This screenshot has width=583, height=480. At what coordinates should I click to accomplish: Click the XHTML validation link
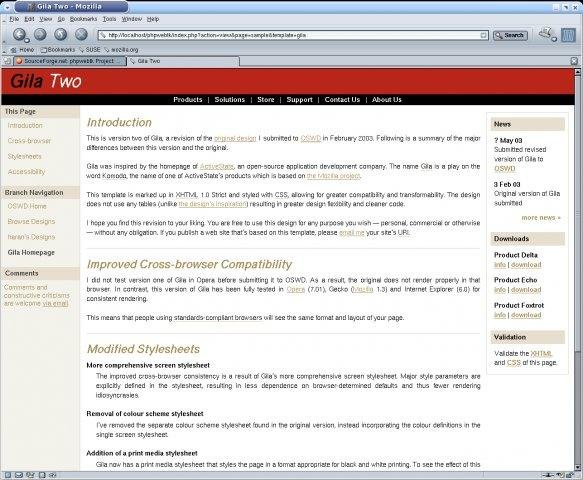click(541, 353)
